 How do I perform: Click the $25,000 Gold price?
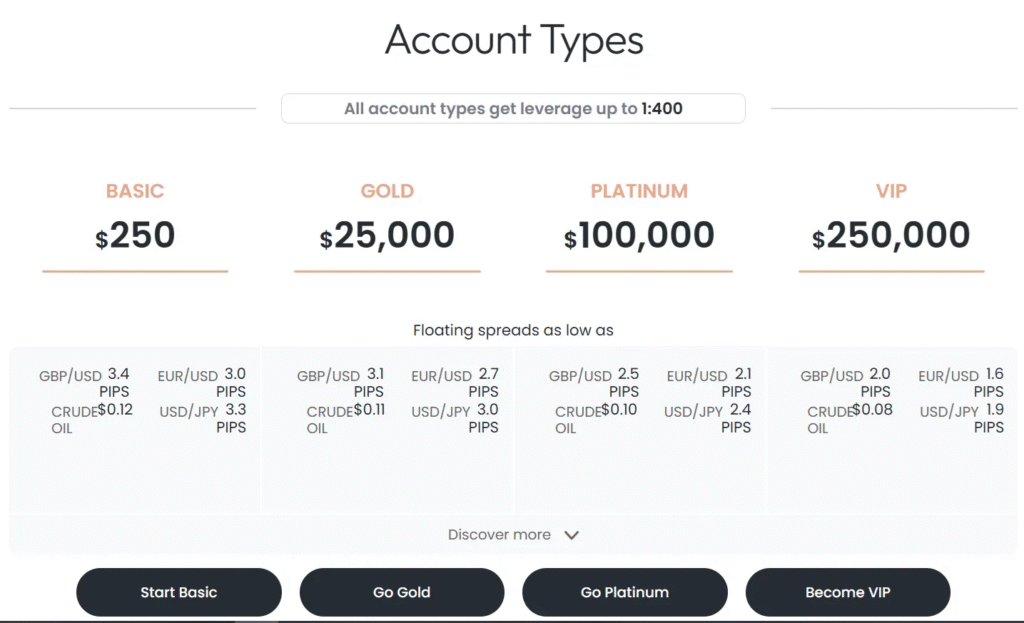pyautogui.click(x=387, y=236)
